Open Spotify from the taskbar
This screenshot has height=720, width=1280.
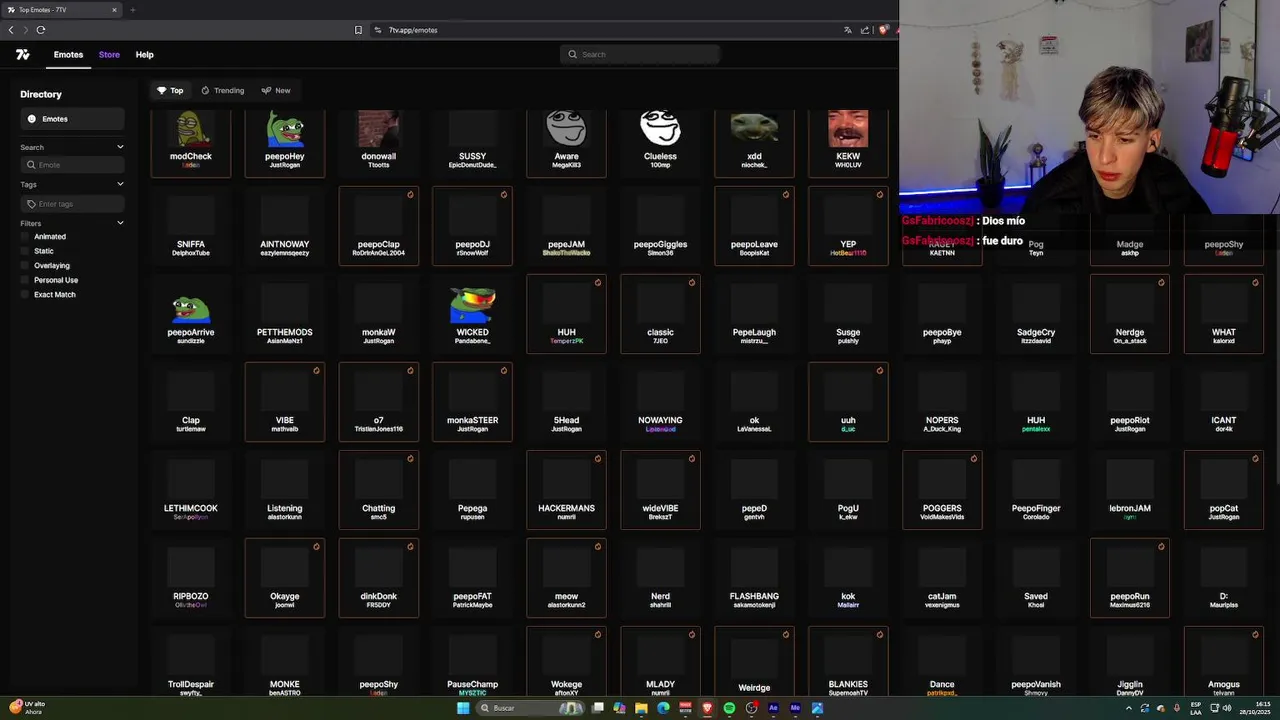click(x=729, y=708)
